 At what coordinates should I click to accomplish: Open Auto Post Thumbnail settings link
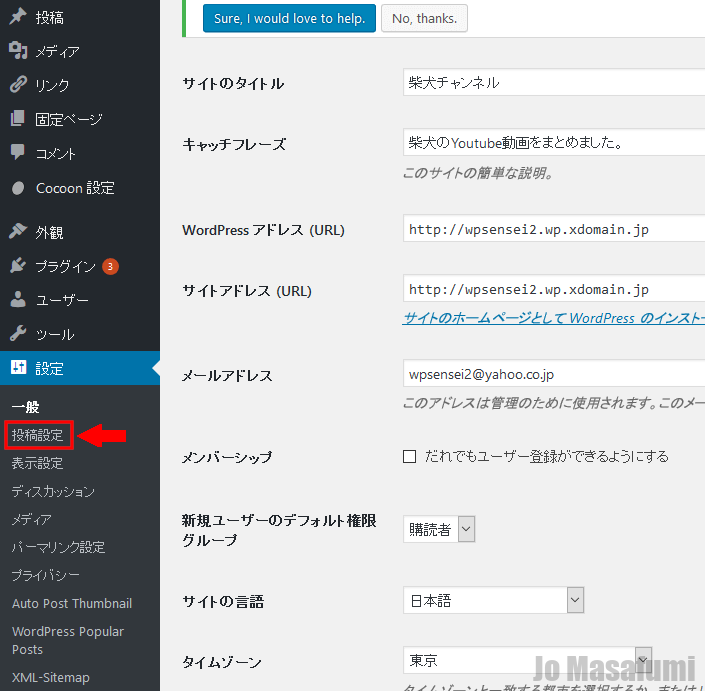click(72, 603)
